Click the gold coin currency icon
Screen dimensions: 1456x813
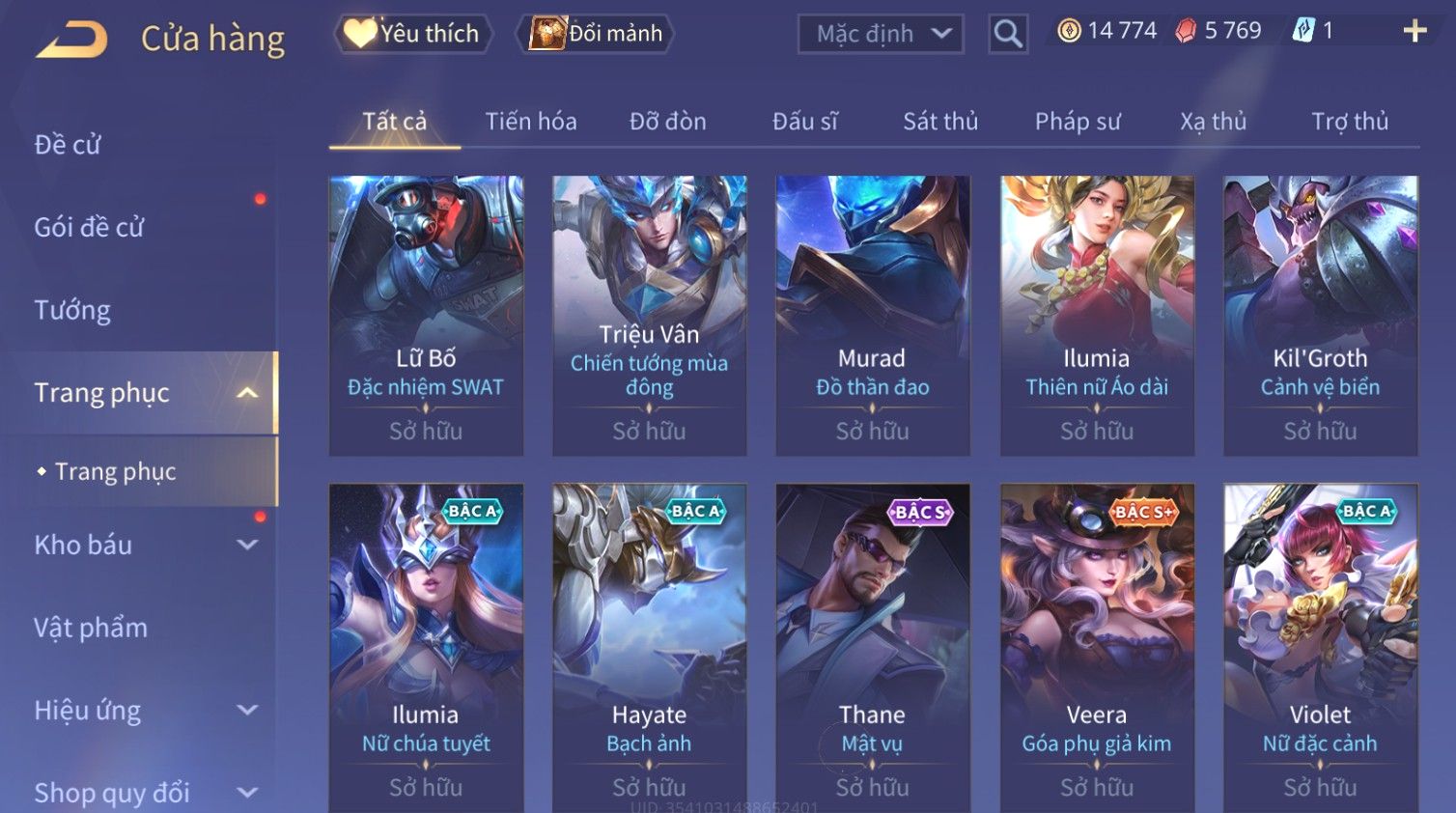pyautogui.click(x=1069, y=31)
